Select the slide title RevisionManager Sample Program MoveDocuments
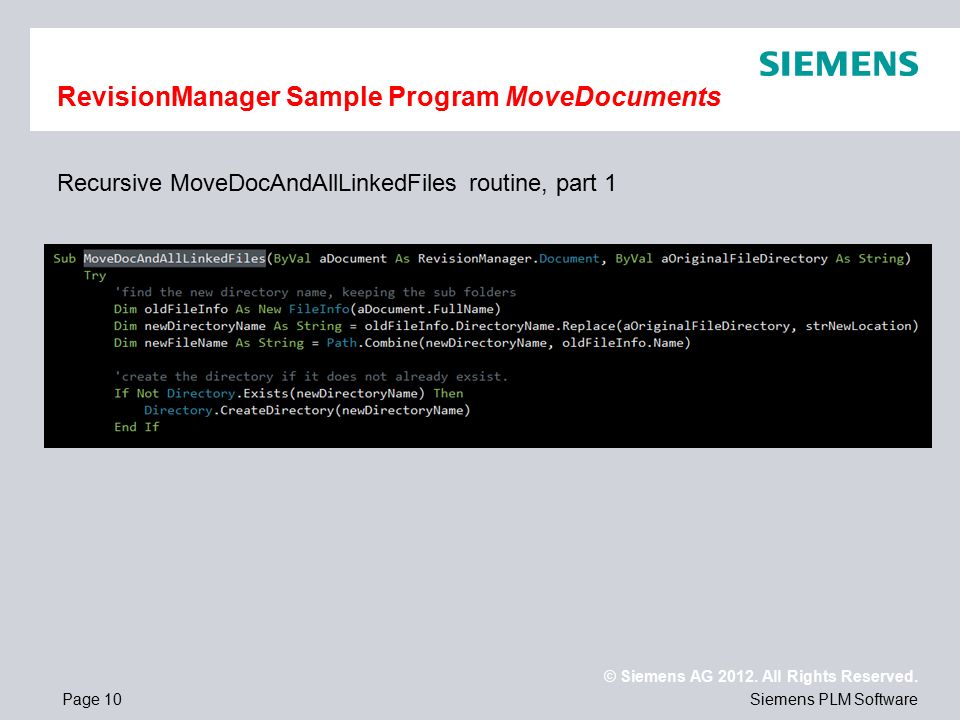This screenshot has height=720, width=960. click(389, 97)
